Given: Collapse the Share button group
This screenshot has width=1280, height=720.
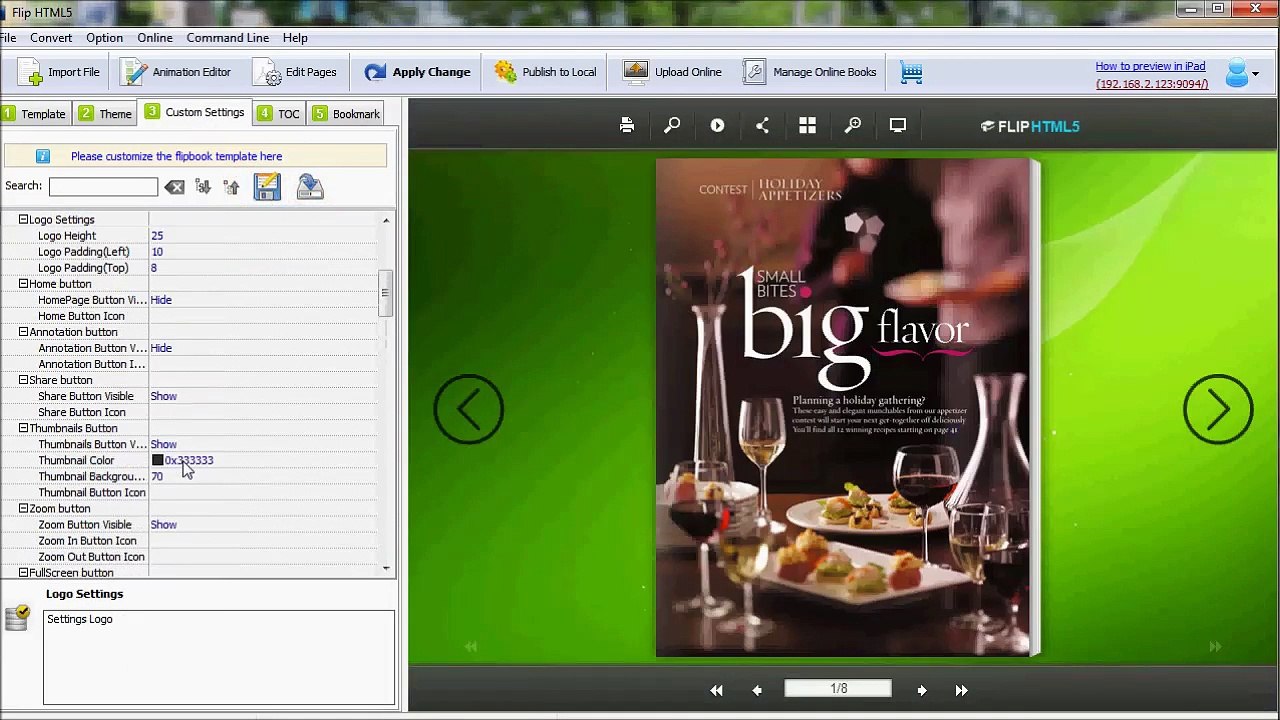Looking at the screenshot, I should click(x=23, y=380).
